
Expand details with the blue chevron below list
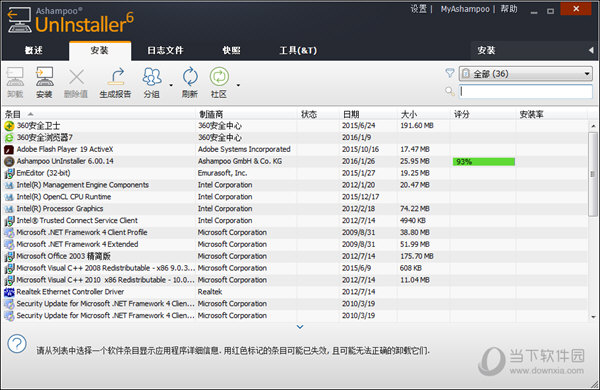pos(300,326)
